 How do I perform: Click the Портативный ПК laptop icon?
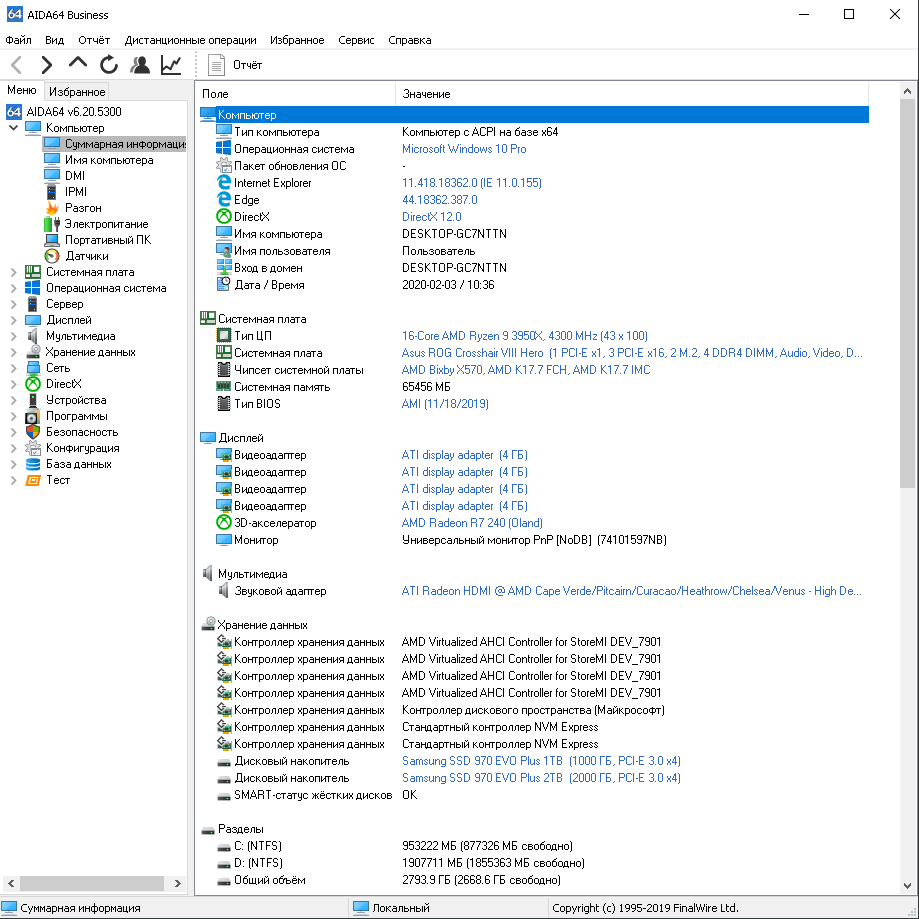tap(52, 240)
